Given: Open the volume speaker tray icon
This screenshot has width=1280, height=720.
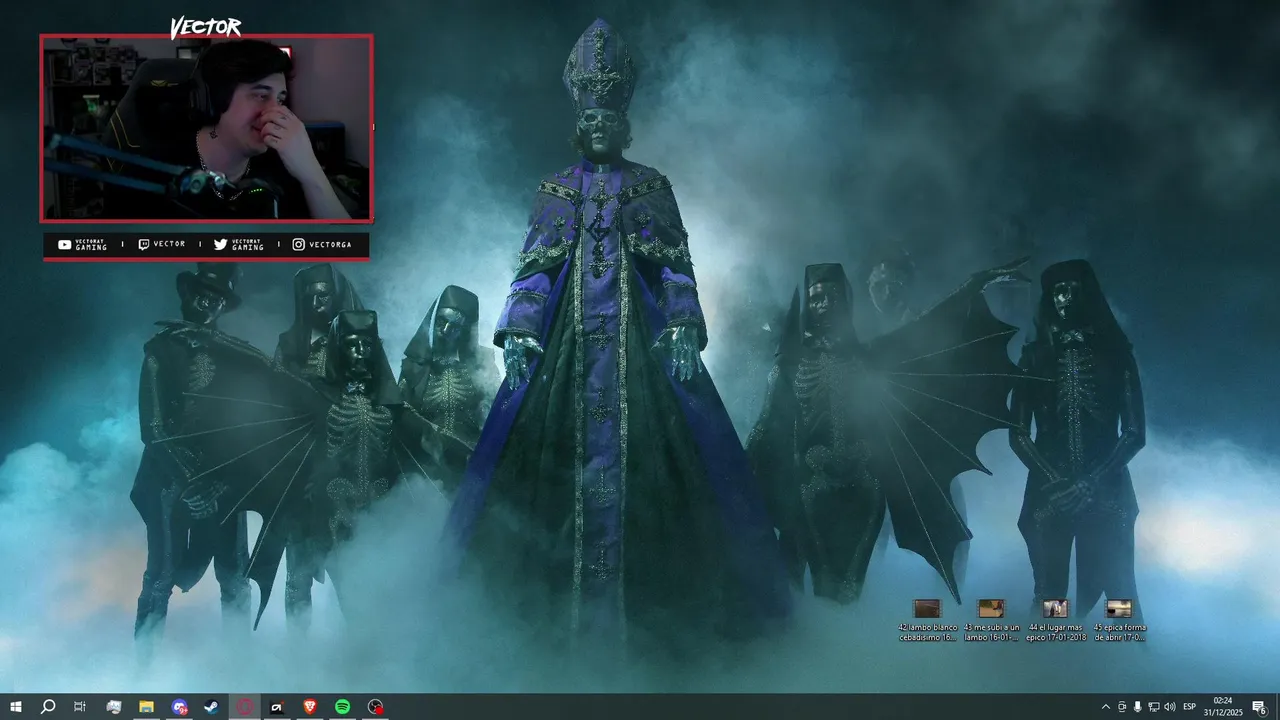Looking at the screenshot, I should 1170,707.
